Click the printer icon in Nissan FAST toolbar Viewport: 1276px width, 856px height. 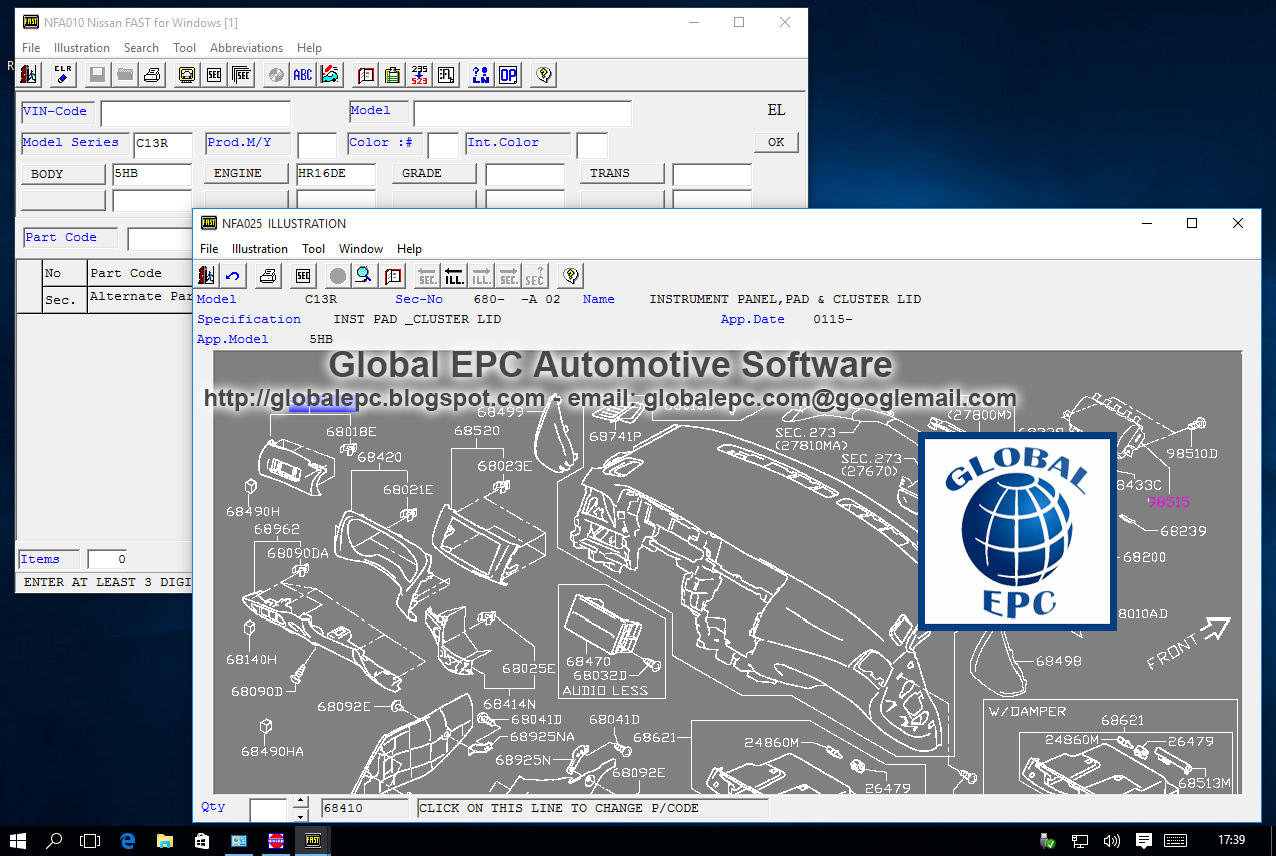coord(152,74)
